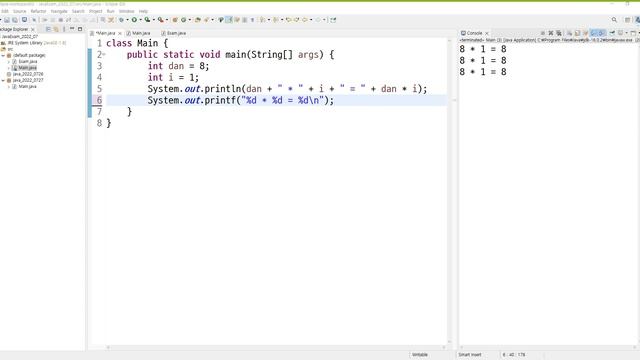Toggle Scroll Lock in Console toolbar
Screen dimensions: 640x360
coord(577,33)
